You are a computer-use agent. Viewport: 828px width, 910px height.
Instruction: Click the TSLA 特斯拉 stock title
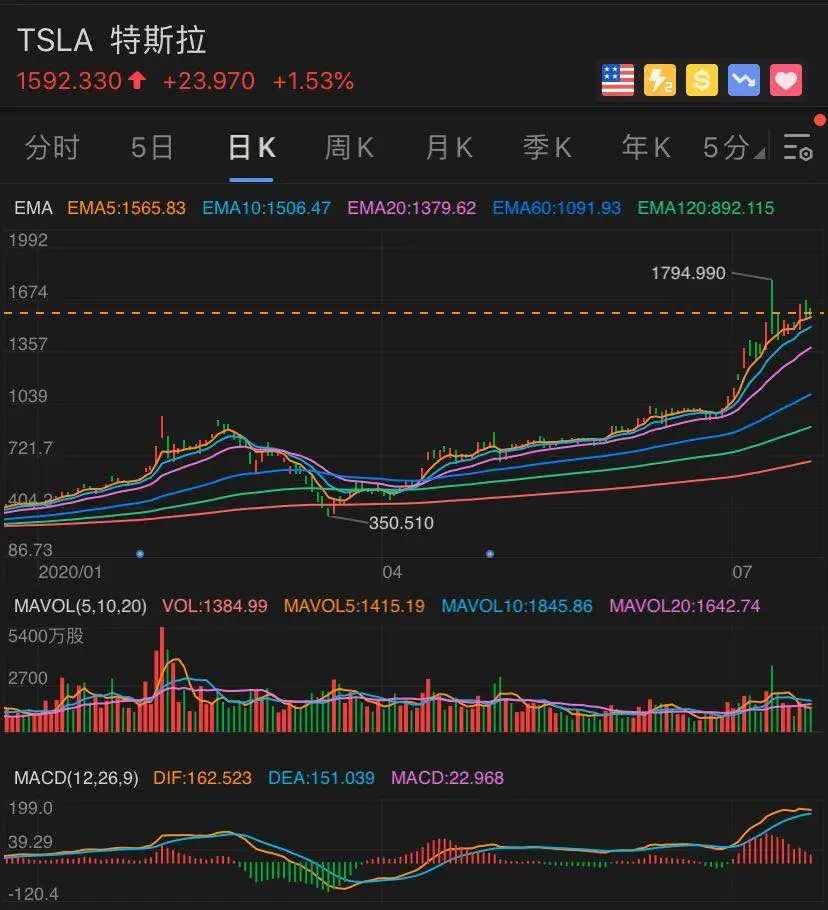(x=111, y=41)
